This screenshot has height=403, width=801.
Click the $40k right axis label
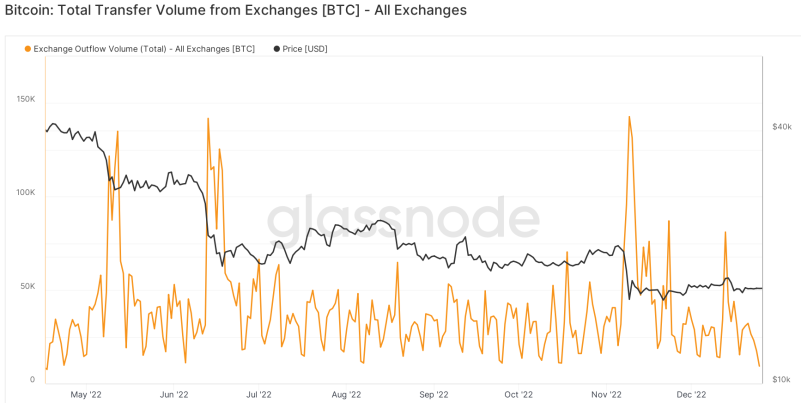(x=782, y=127)
